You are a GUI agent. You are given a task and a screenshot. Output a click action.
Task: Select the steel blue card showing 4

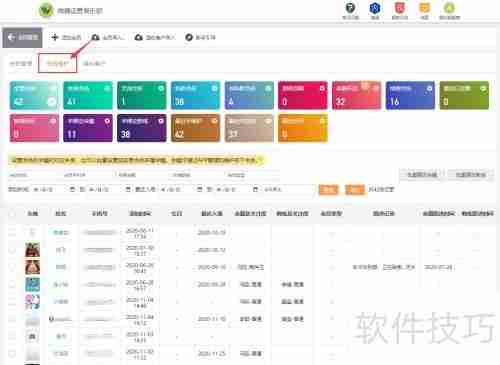(x=249, y=95)
